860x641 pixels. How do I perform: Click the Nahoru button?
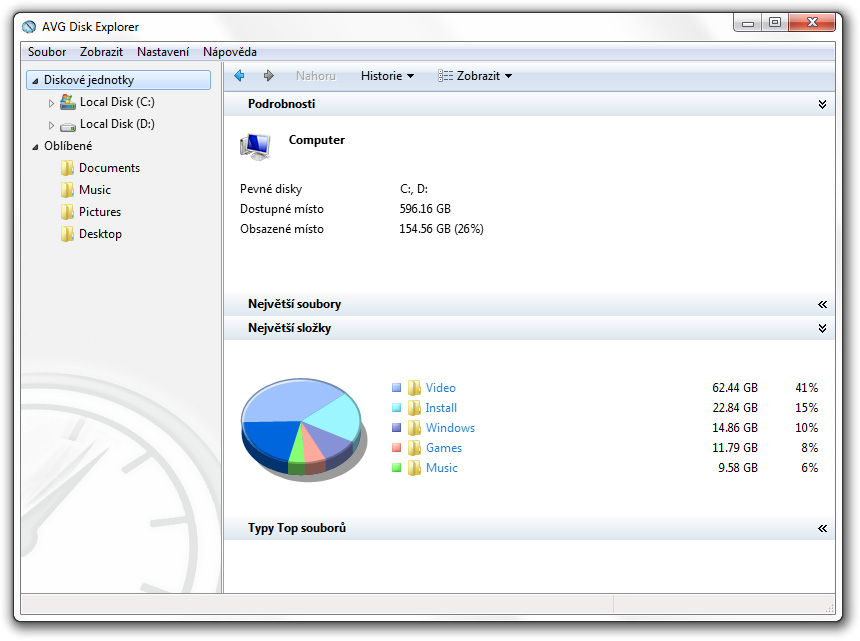coord(315,76)
